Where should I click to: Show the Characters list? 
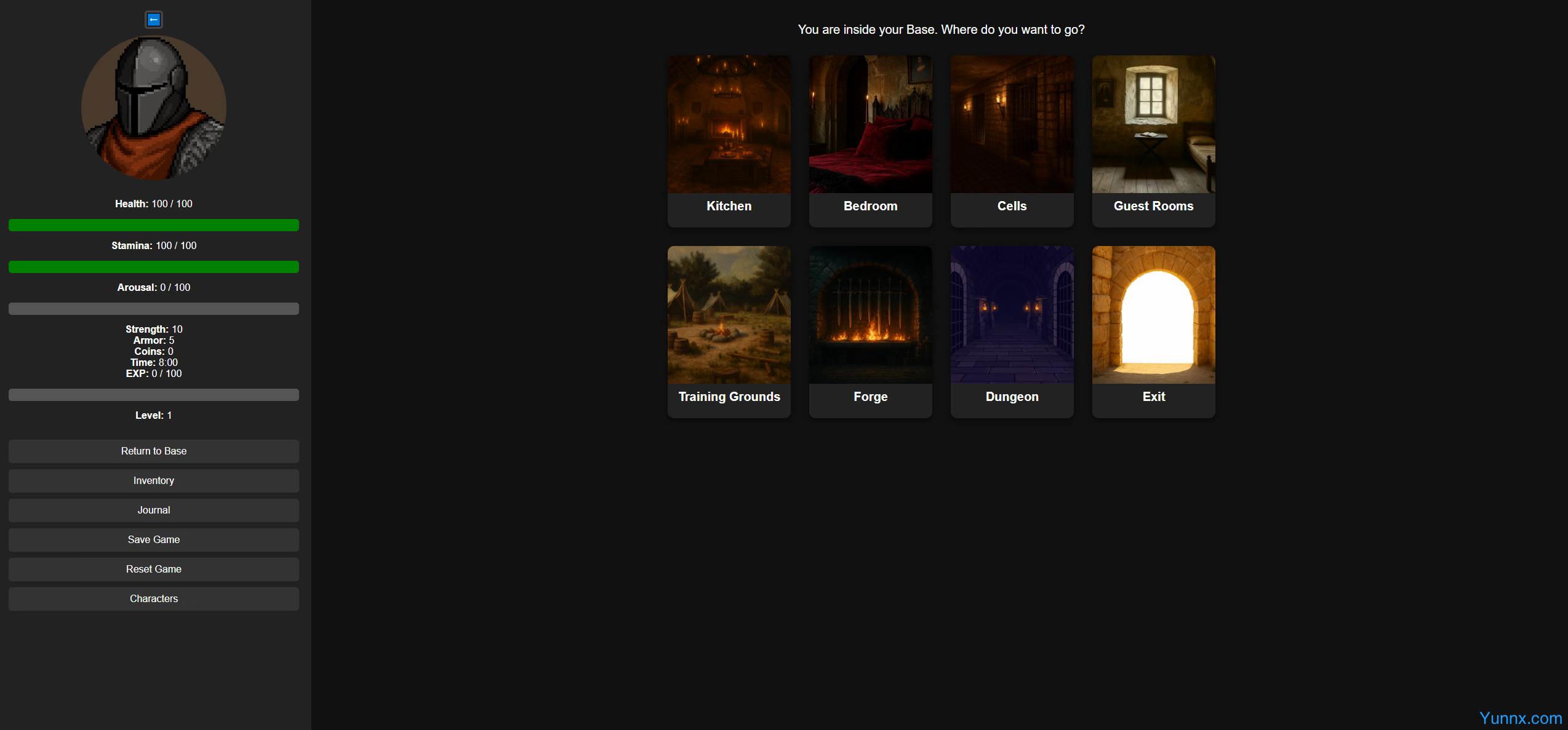pos(154,598)
